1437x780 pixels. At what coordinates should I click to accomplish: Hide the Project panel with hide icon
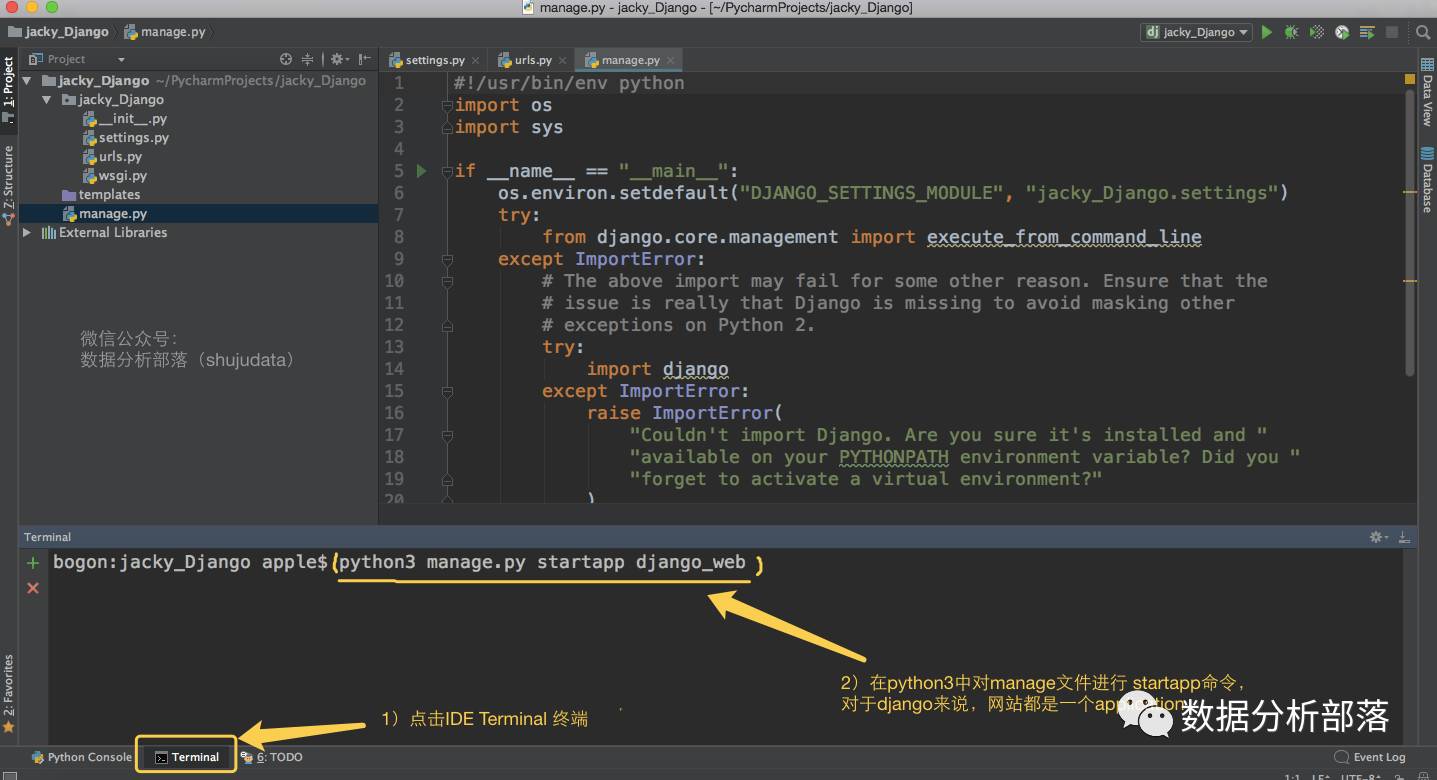pyautogui.click(x=364, y=59)
